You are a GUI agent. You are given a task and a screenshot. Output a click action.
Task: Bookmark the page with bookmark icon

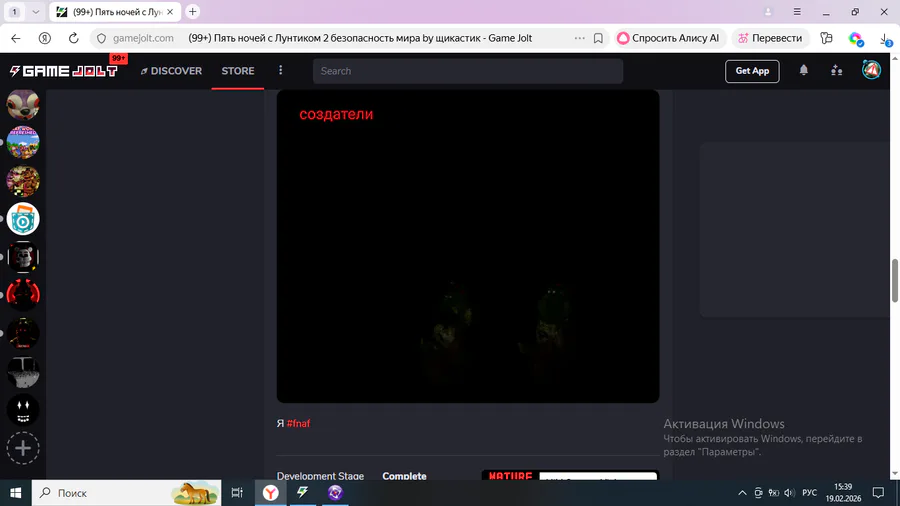click(598, 38)
